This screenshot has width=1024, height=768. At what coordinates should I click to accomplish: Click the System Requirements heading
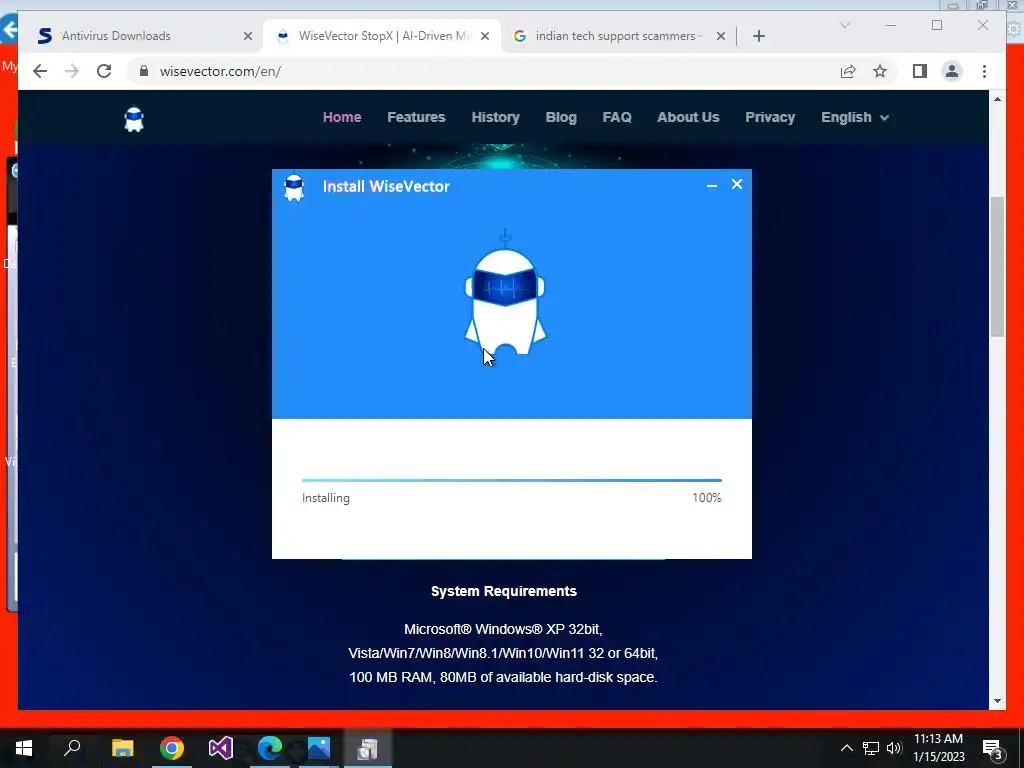pos(504,592)
